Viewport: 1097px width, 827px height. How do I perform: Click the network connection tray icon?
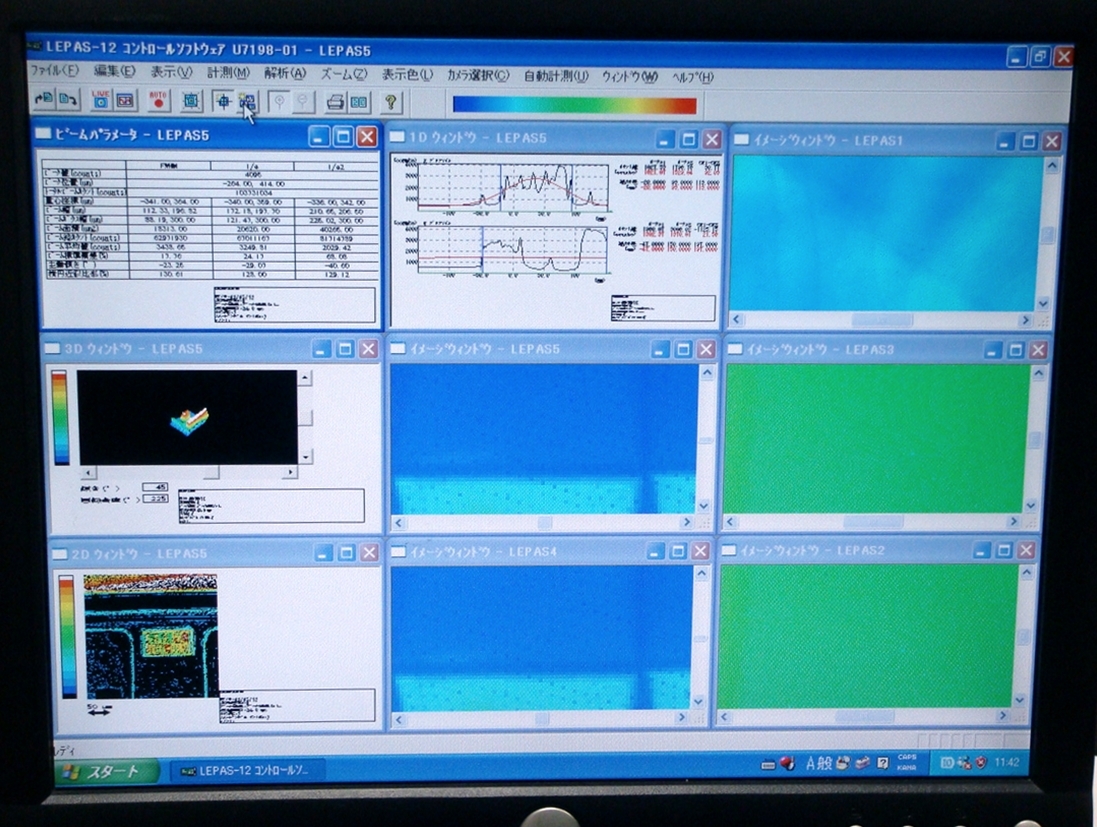pos(965,763)
